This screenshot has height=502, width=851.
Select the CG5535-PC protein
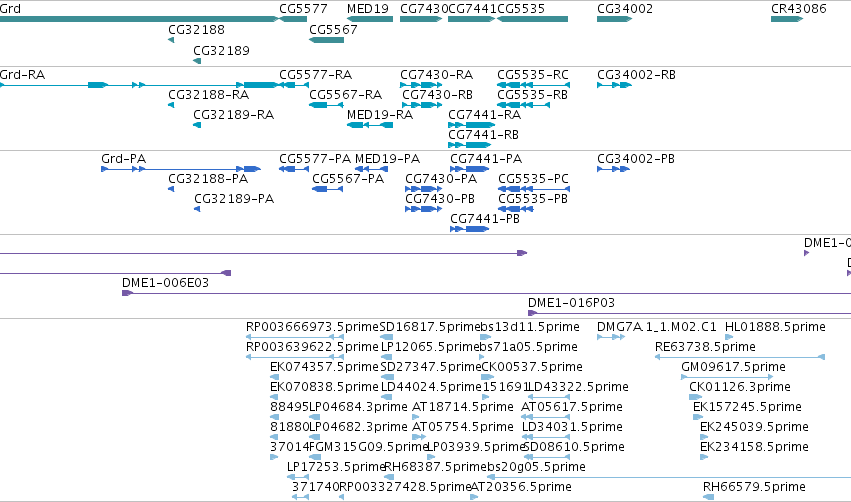pos(534,189)
